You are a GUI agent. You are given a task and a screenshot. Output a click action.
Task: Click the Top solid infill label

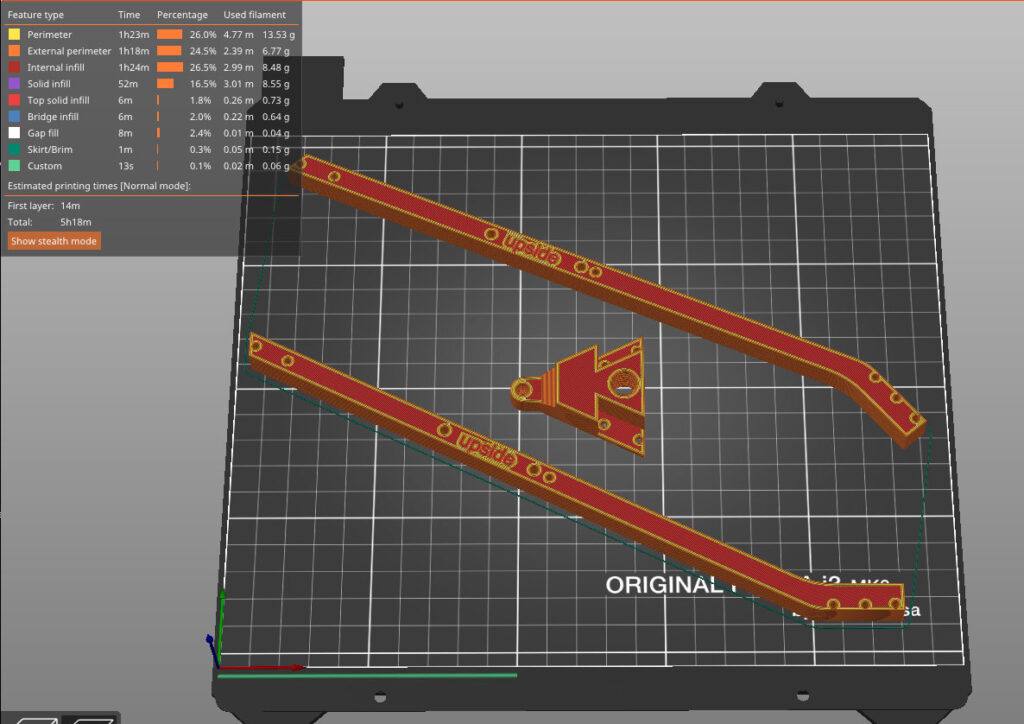[x=58, y=100]
